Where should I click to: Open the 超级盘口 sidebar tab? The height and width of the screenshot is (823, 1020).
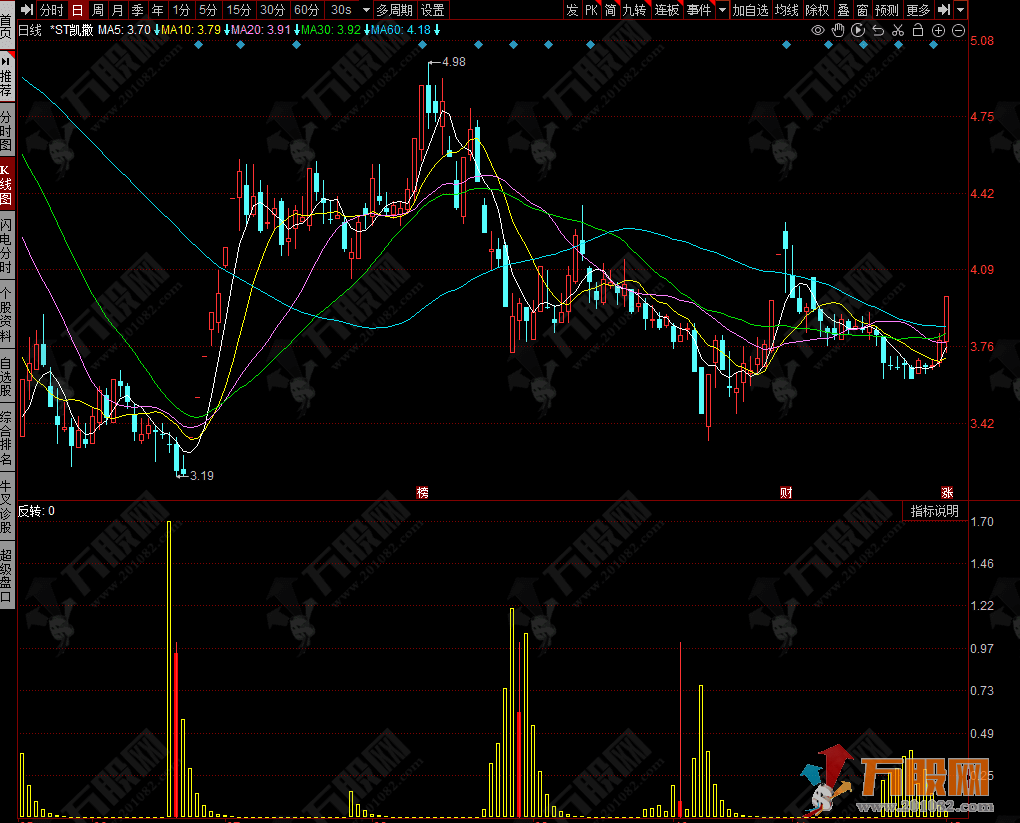[x=6, y=576]
